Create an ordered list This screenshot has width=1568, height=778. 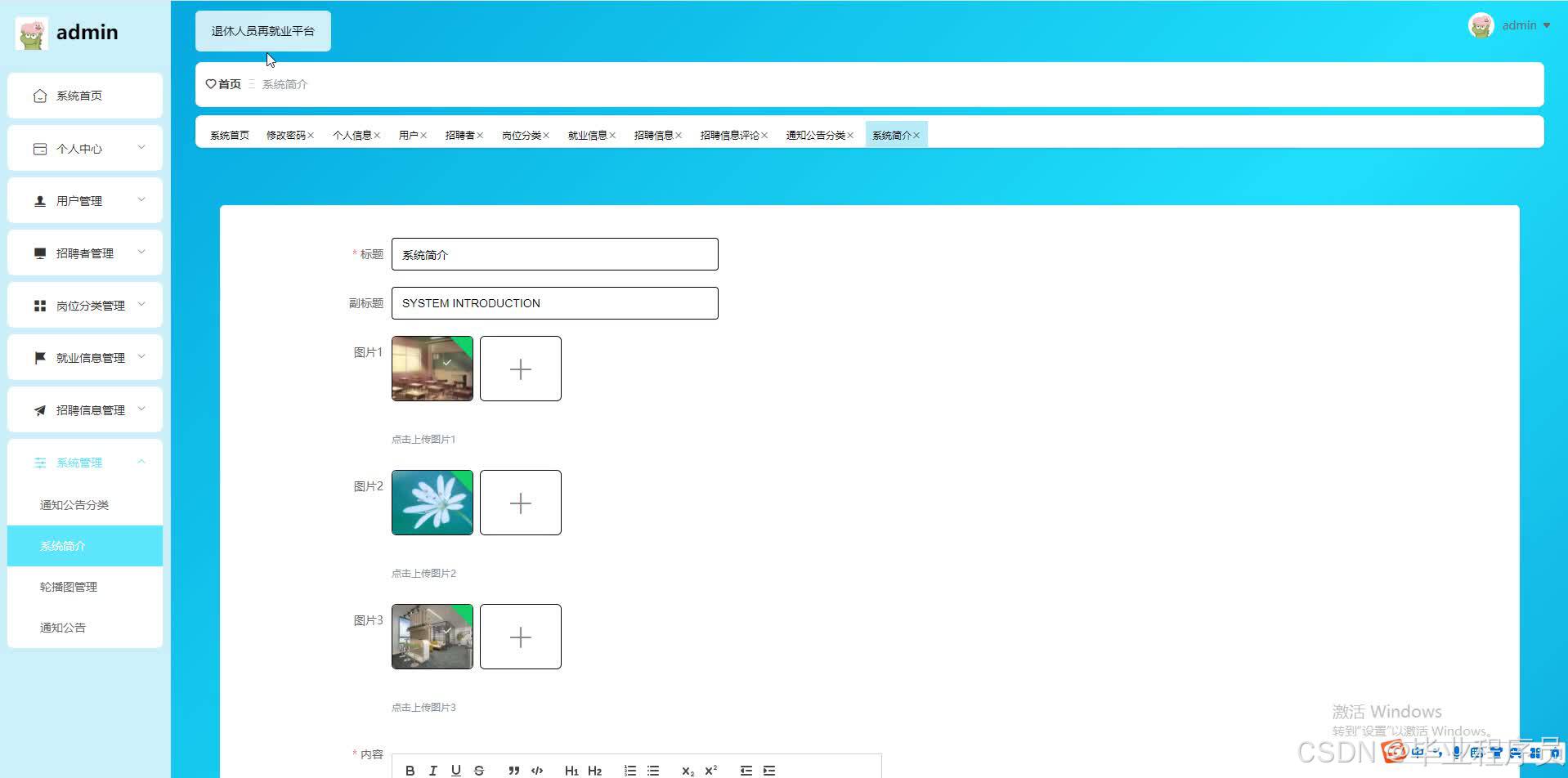[x=630, y=771]
